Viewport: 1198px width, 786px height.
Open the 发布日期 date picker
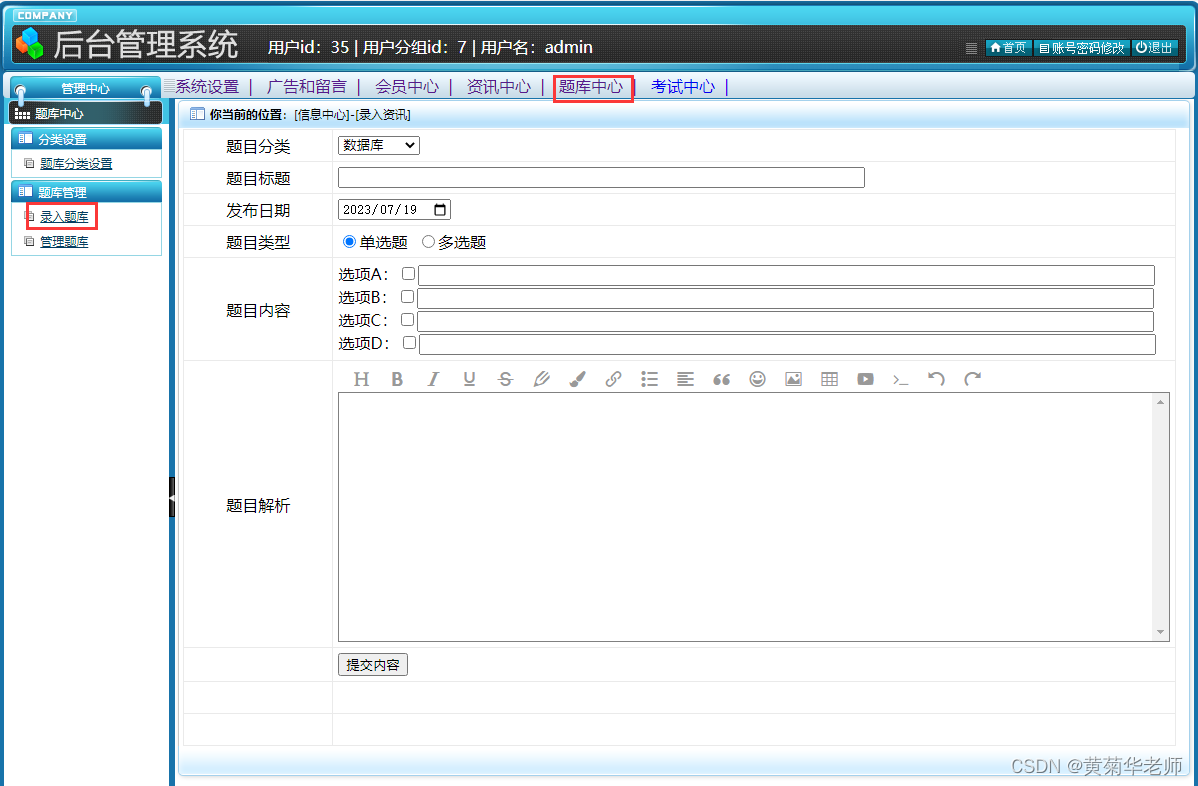(440, 209)
